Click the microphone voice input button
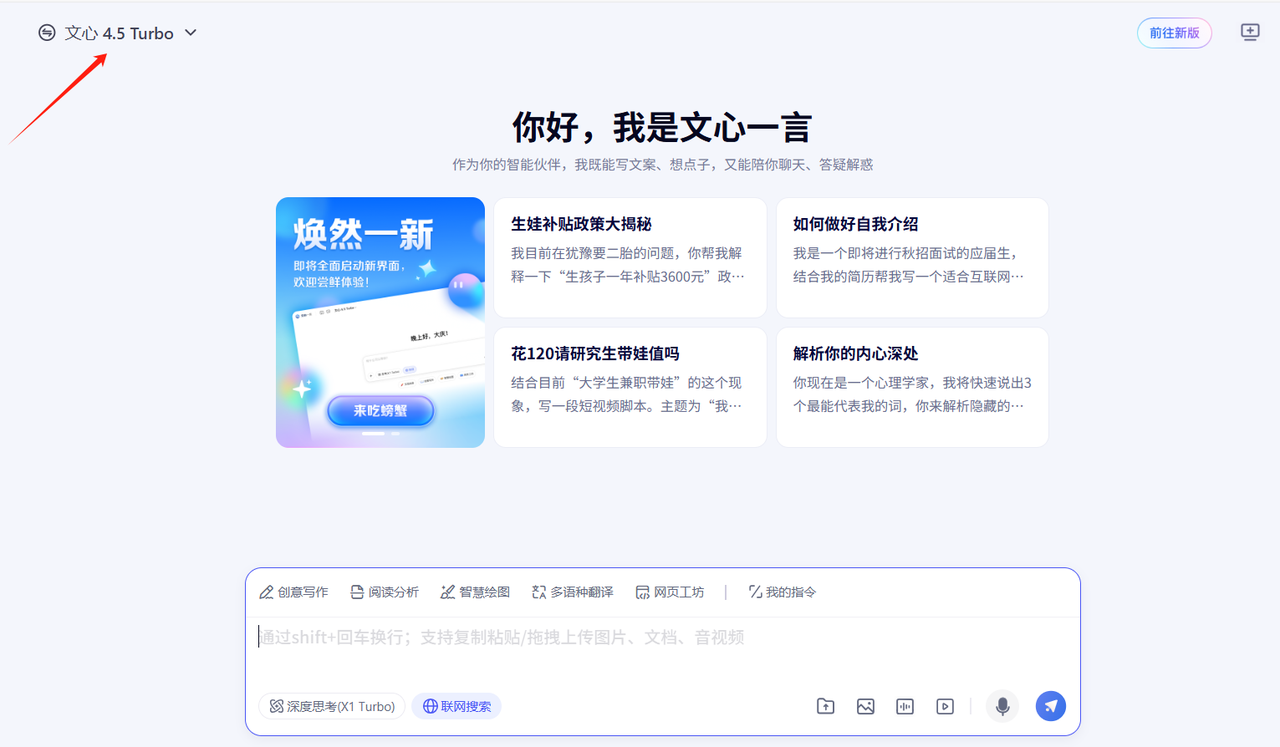1280x747 pixels. pos(1002,706)
